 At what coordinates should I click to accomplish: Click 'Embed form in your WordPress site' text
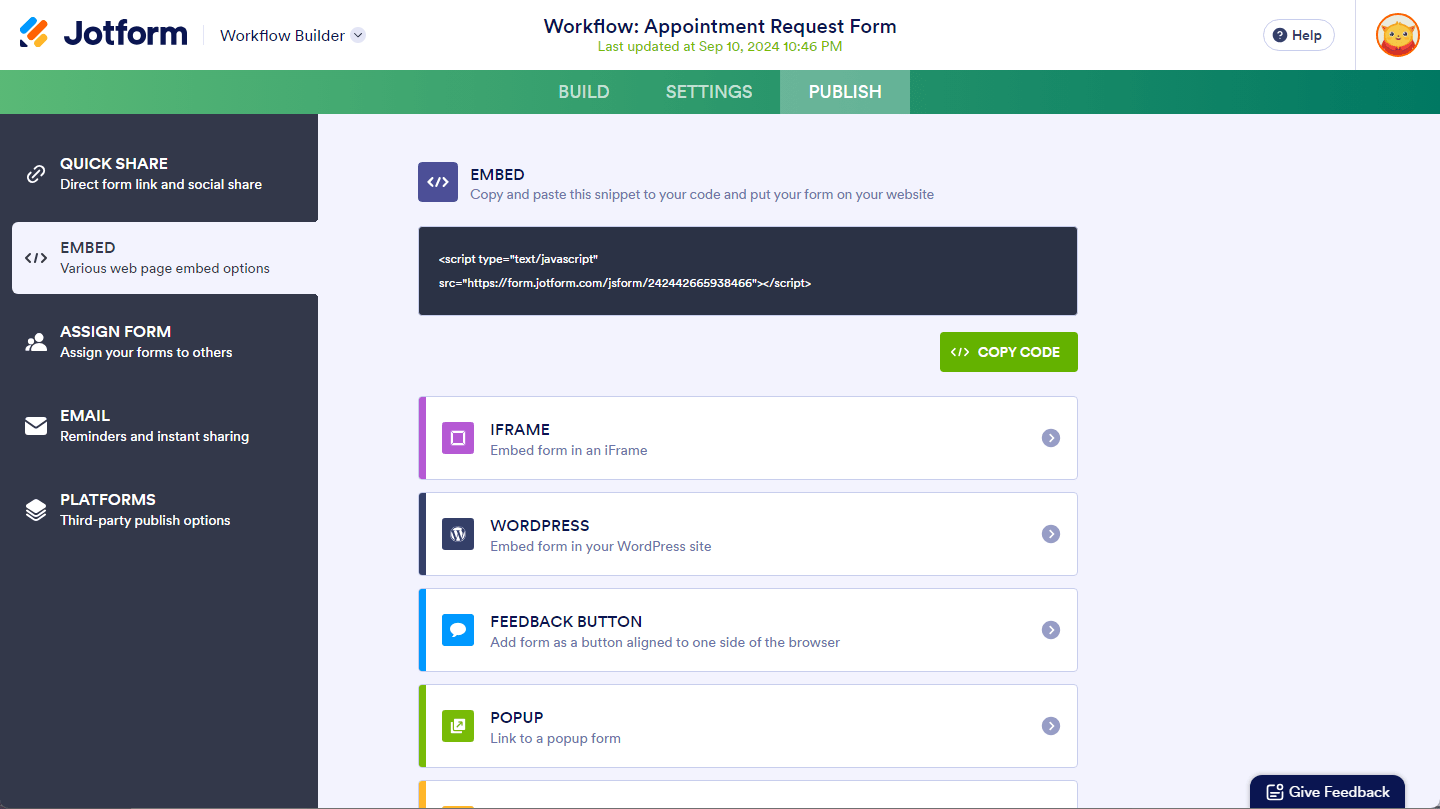click(601, 547)
